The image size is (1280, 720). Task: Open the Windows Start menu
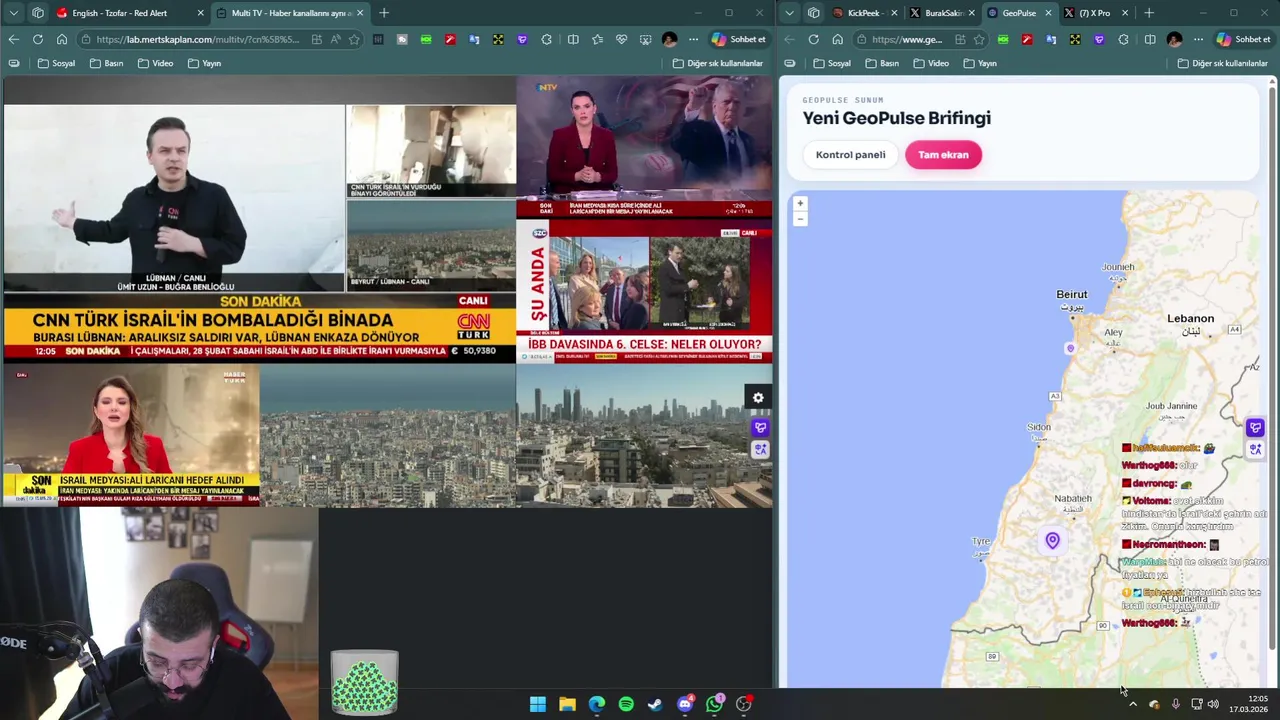point(538,704)
